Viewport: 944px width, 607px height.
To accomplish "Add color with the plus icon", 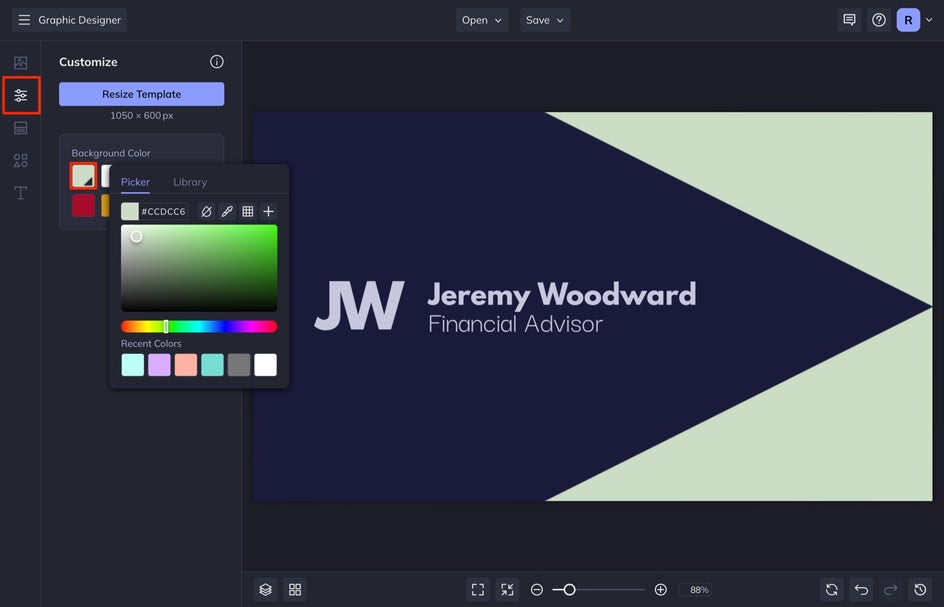I will [268, 212].
